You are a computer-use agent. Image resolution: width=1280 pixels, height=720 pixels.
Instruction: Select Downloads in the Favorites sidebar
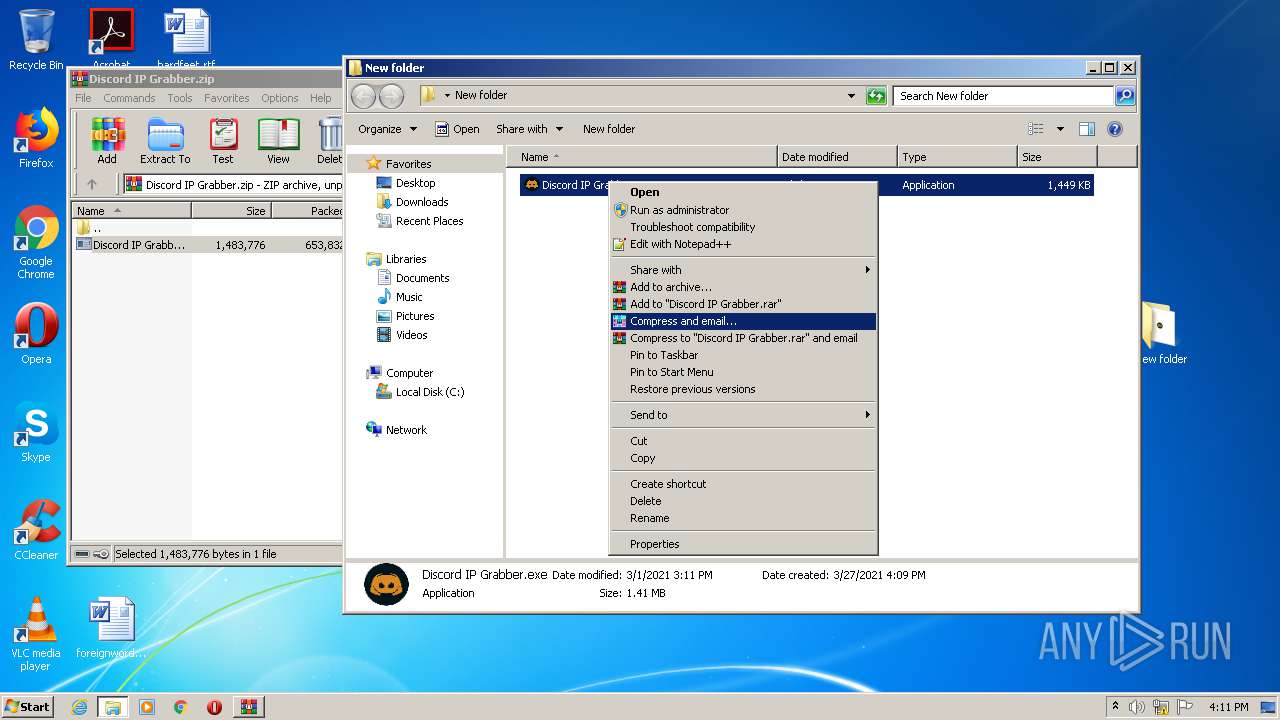coord(412,202)
